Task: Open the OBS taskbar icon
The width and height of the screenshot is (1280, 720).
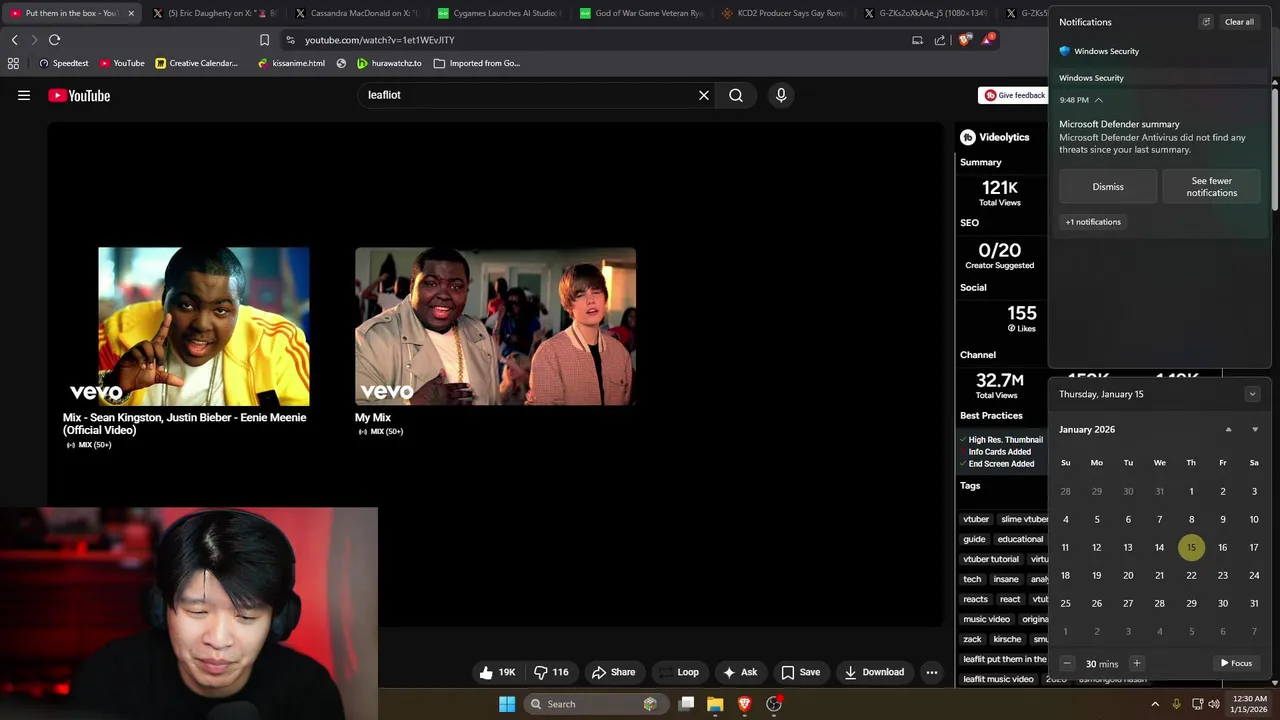Action: 774,704
